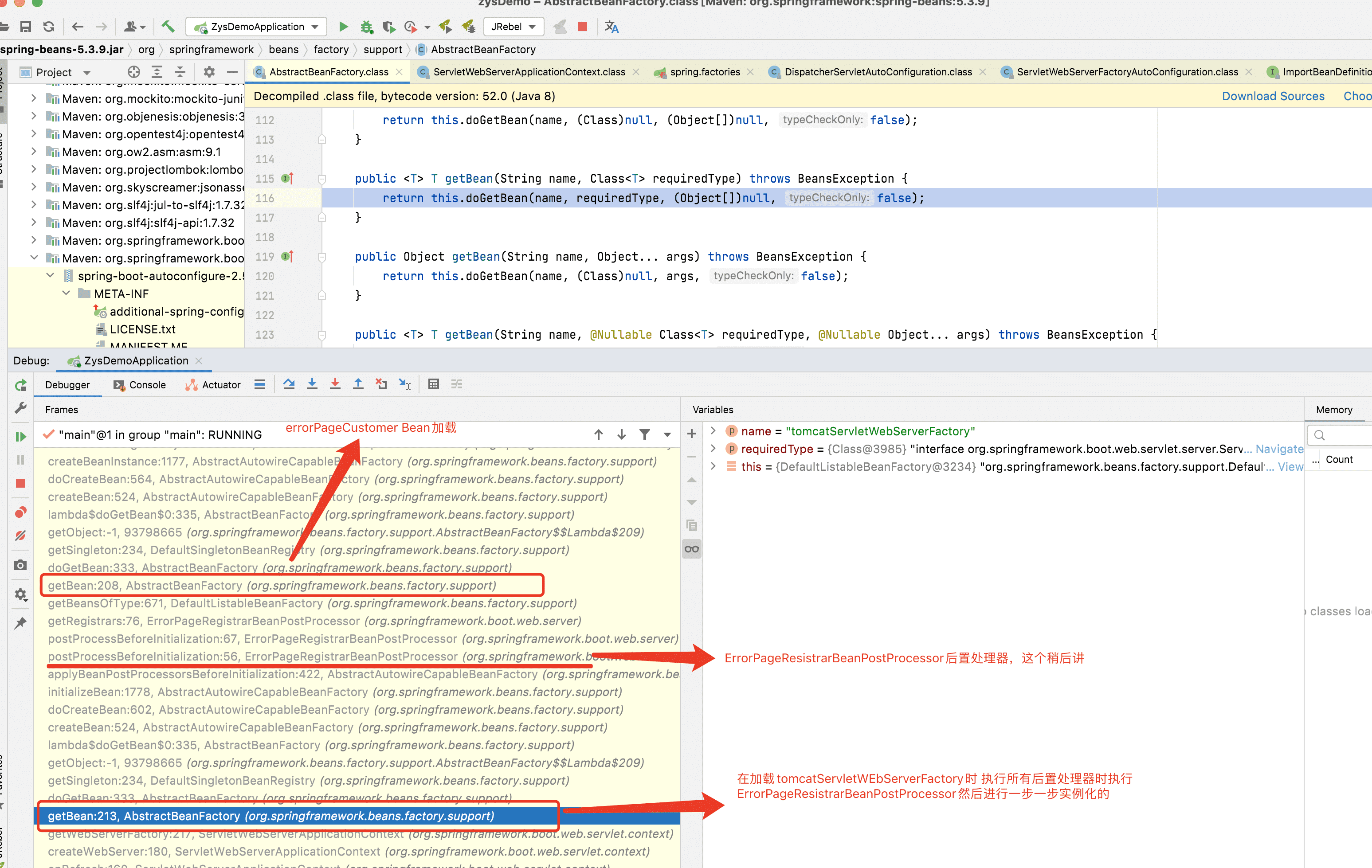The height and width of the screenshot is (868, 1372).
Task: Open the Translate icon in the toolbar
Action: click(612, 27)
